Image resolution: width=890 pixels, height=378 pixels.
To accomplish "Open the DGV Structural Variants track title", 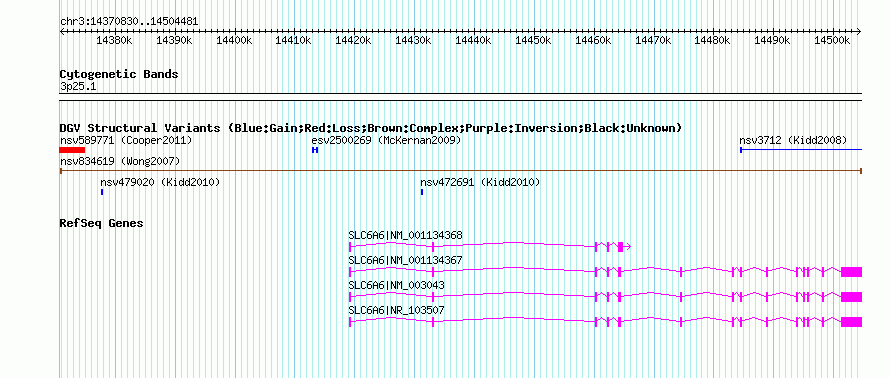I will (x=371, y=128).
